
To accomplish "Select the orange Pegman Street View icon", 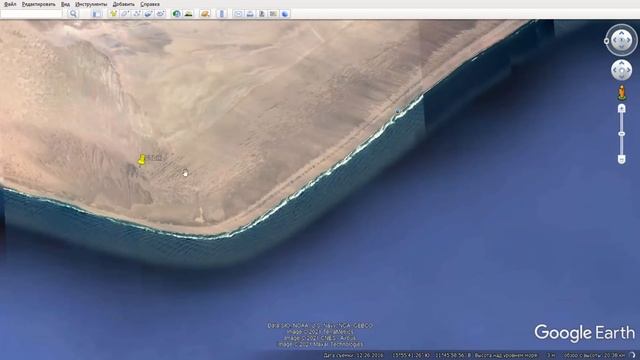I will [x=621, y=93].
